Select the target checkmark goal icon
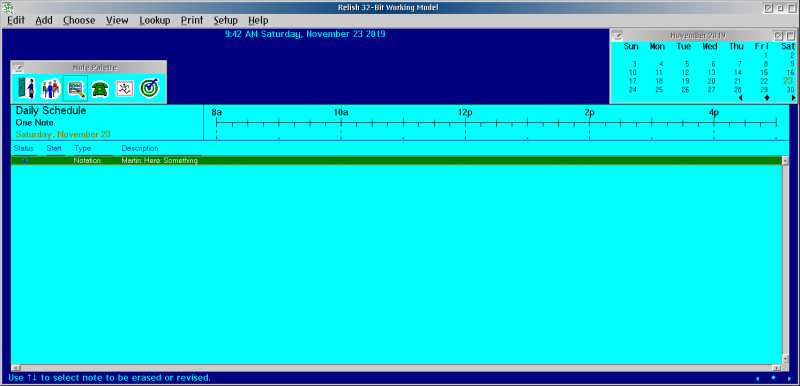 pos(149,88)
